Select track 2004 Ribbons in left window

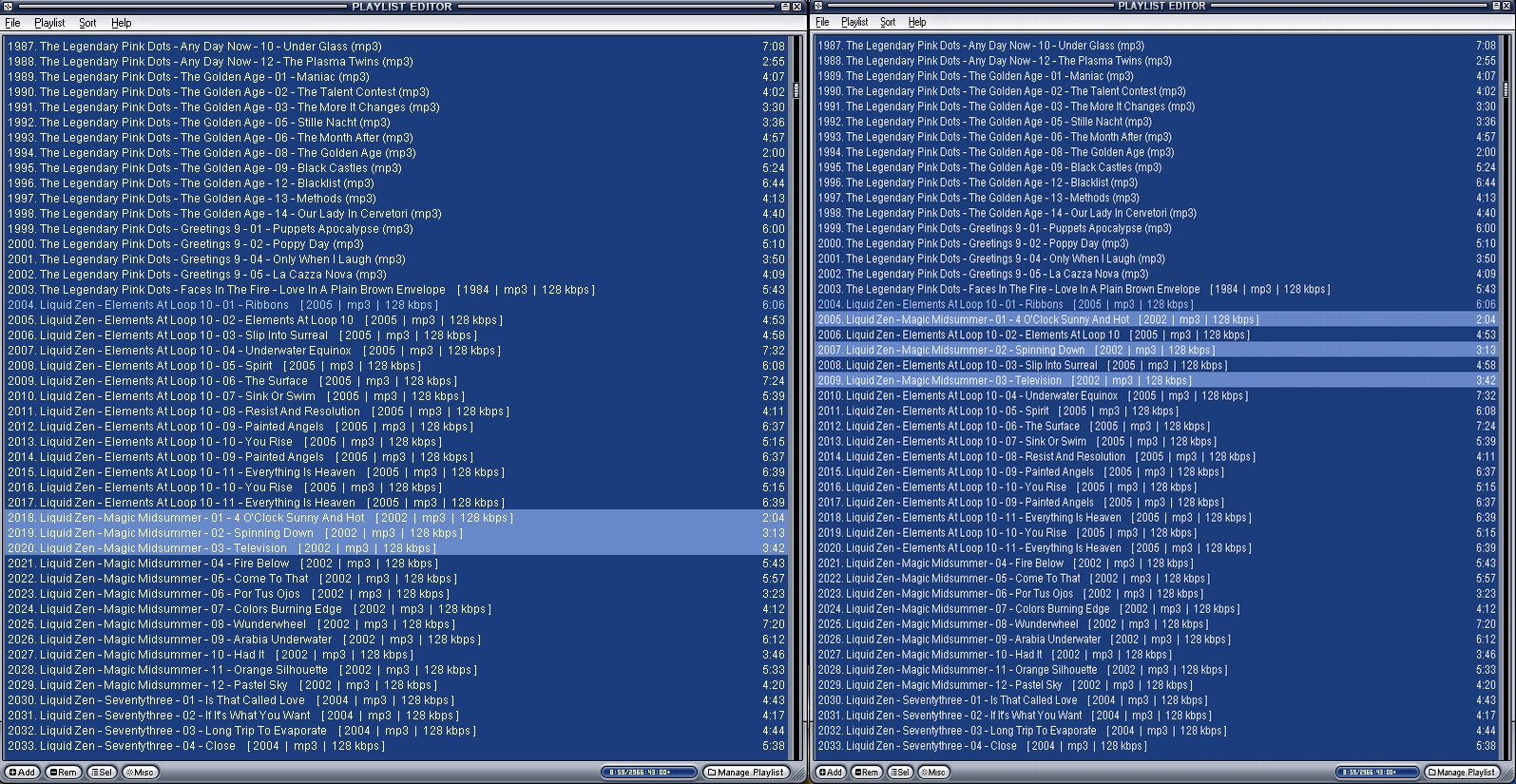click(x=396, y=304)
